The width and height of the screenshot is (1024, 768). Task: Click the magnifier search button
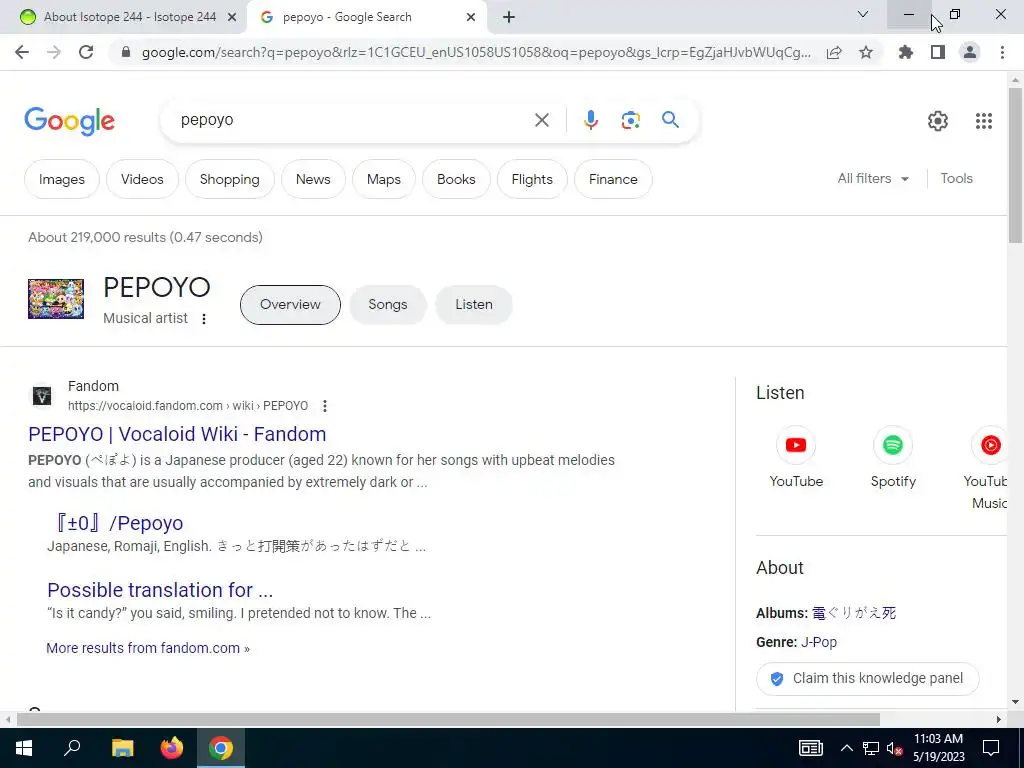coord(670,120)
